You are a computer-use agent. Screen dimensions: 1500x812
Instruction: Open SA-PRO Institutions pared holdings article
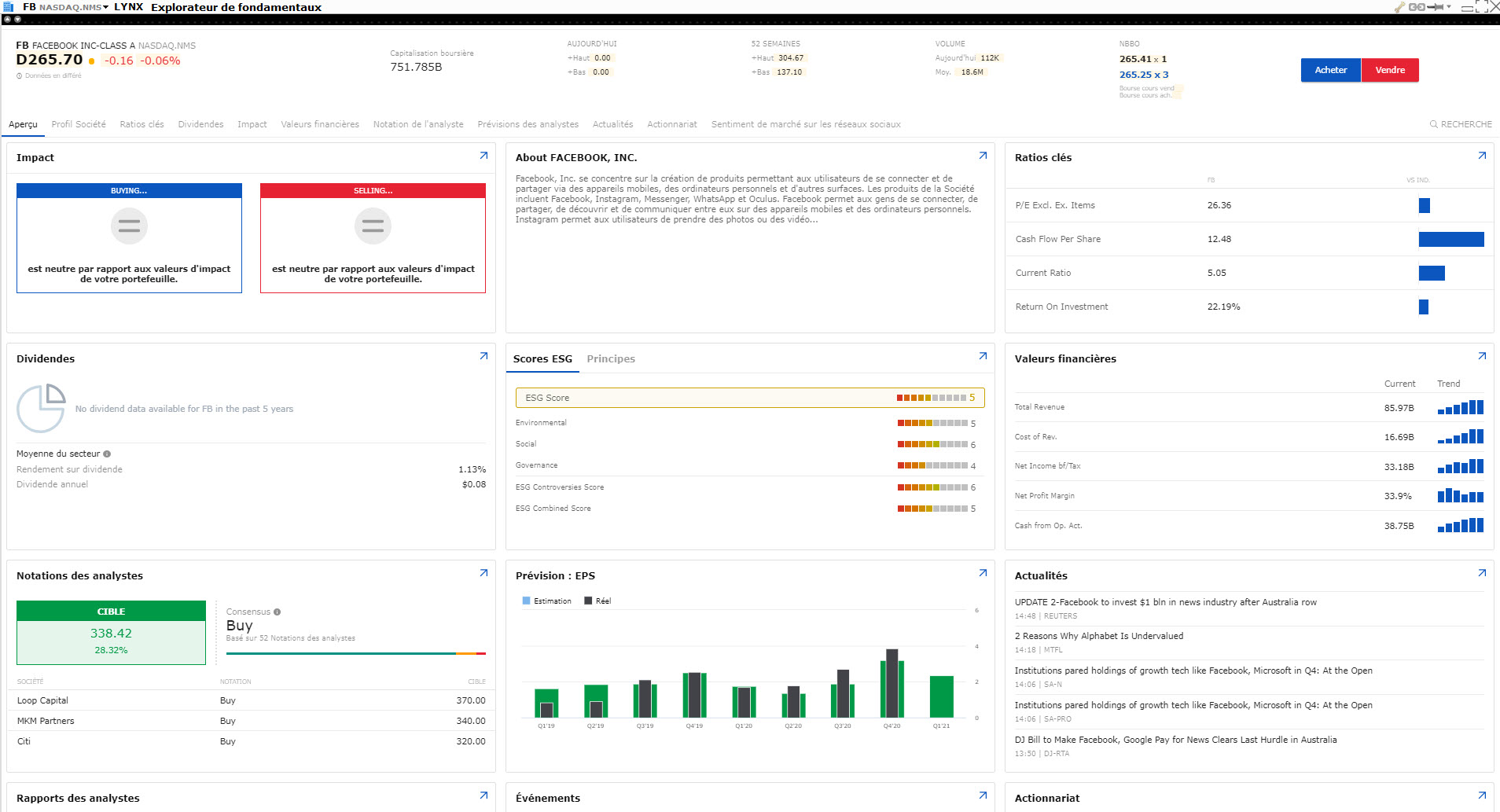coord(1193,705)
